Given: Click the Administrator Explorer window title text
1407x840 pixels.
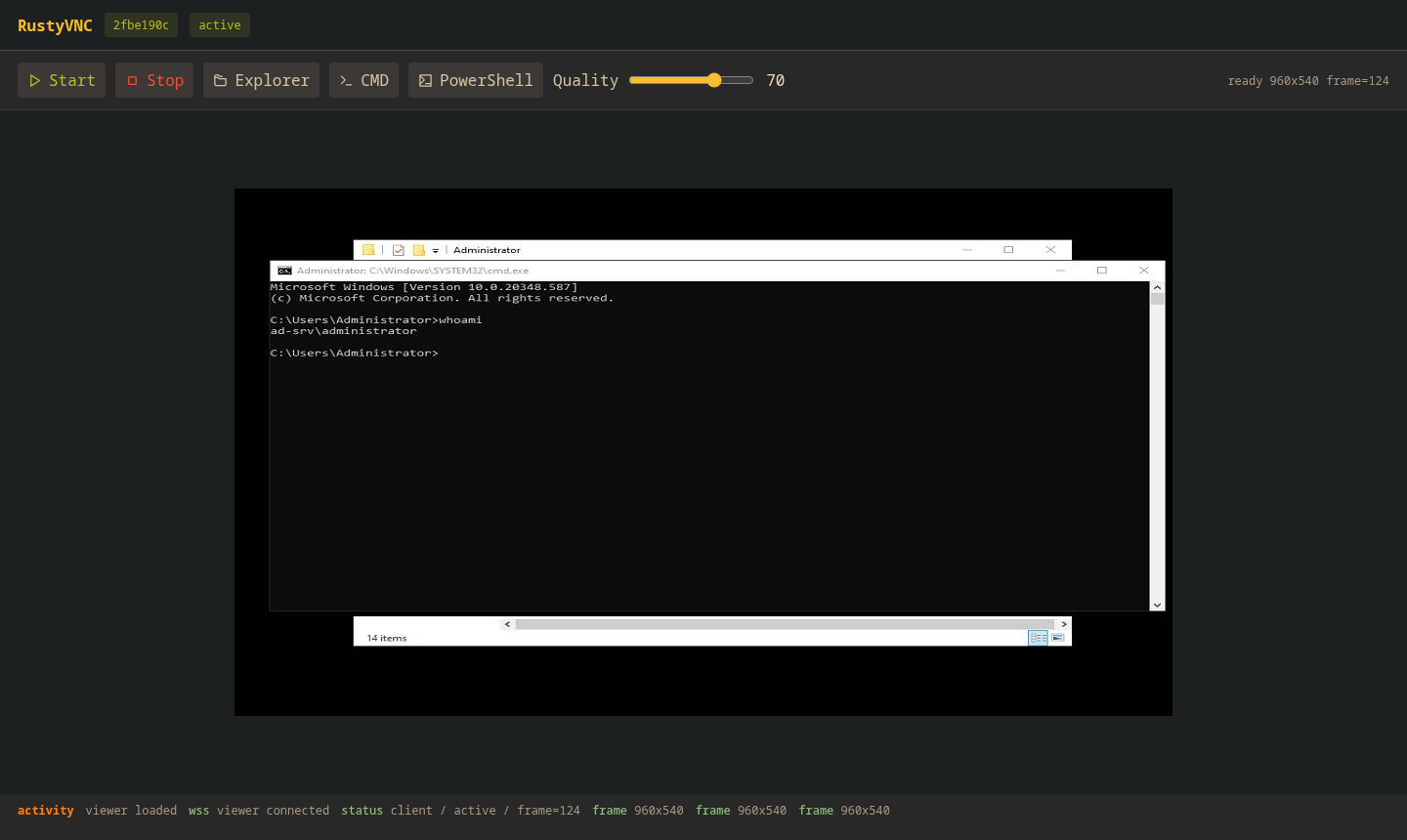Looking at the screenshot, I should pyautogui.click(x=487, y=250).
